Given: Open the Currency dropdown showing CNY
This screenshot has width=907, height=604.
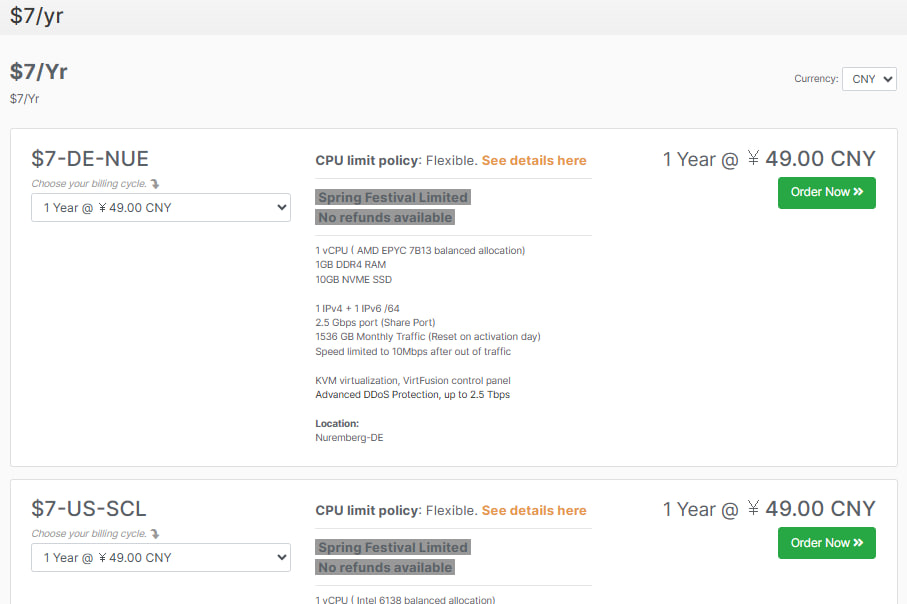Looking at the screenshot, I should pyautogui.click(x=868, y=79).
